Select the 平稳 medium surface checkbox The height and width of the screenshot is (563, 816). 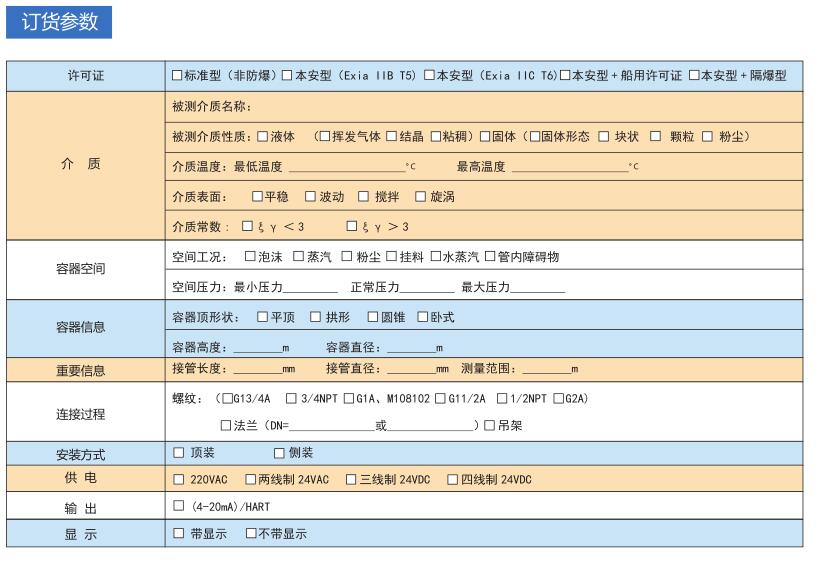point(257,197)
